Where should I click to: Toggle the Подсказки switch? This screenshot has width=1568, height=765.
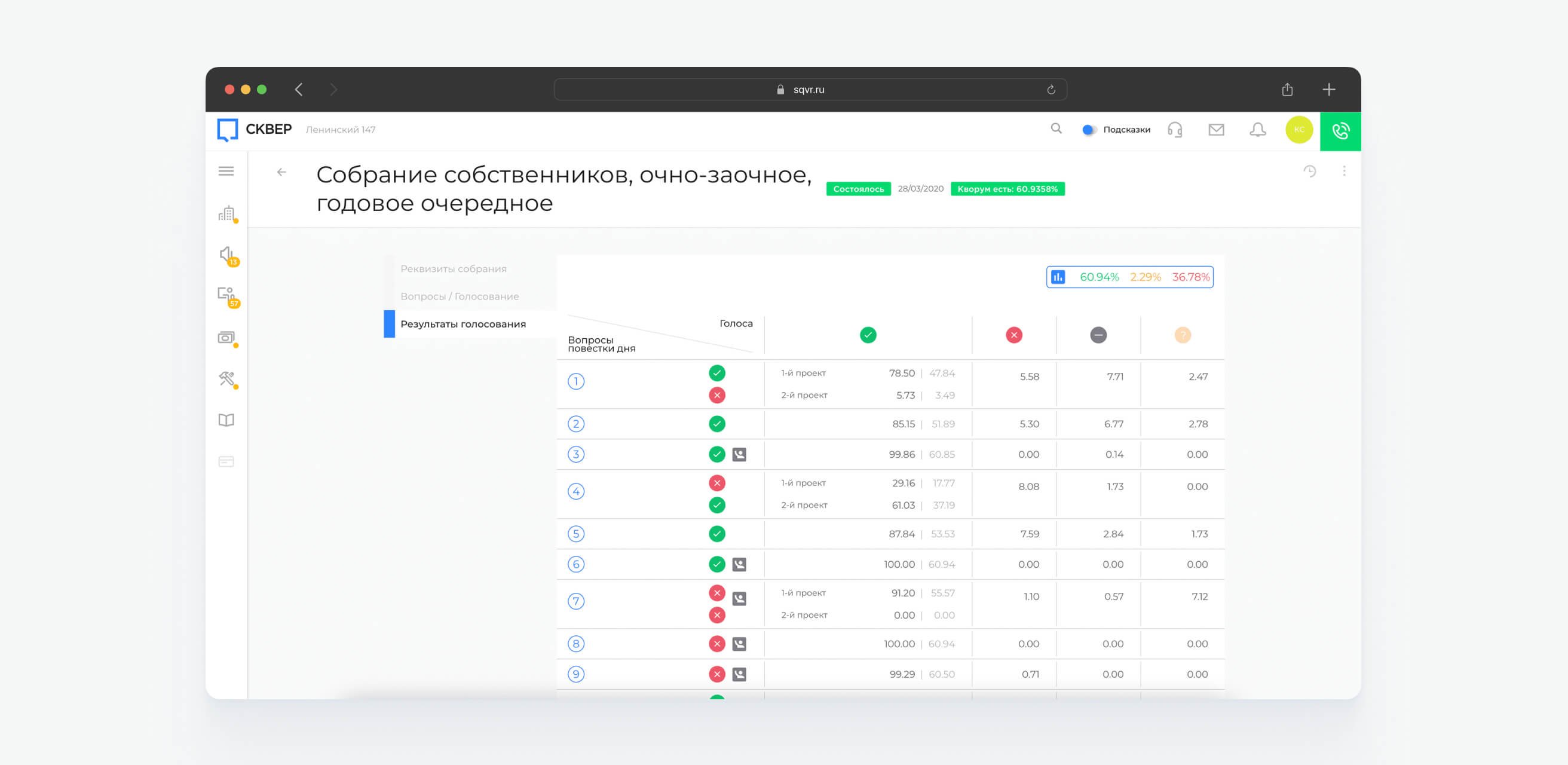[1089, 130]
